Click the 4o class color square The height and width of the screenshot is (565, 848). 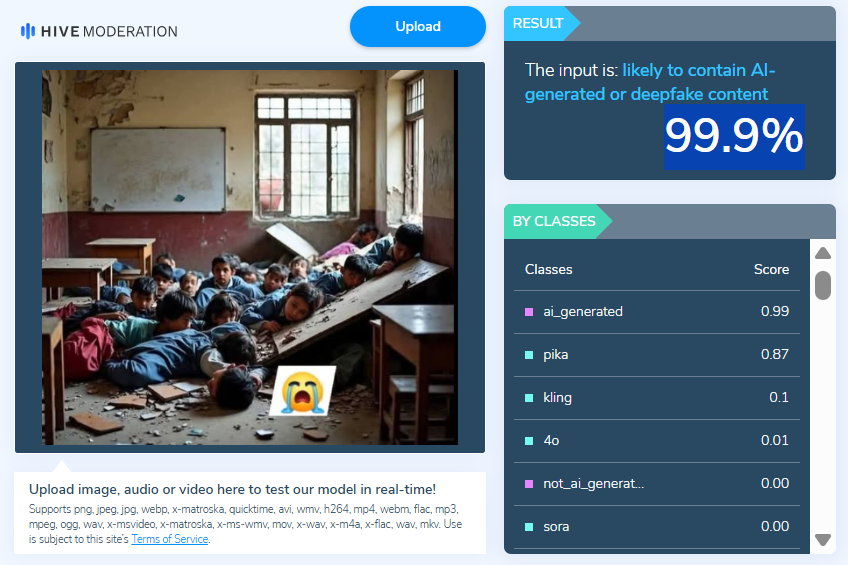pyautogui.click(x=529, y=441)
